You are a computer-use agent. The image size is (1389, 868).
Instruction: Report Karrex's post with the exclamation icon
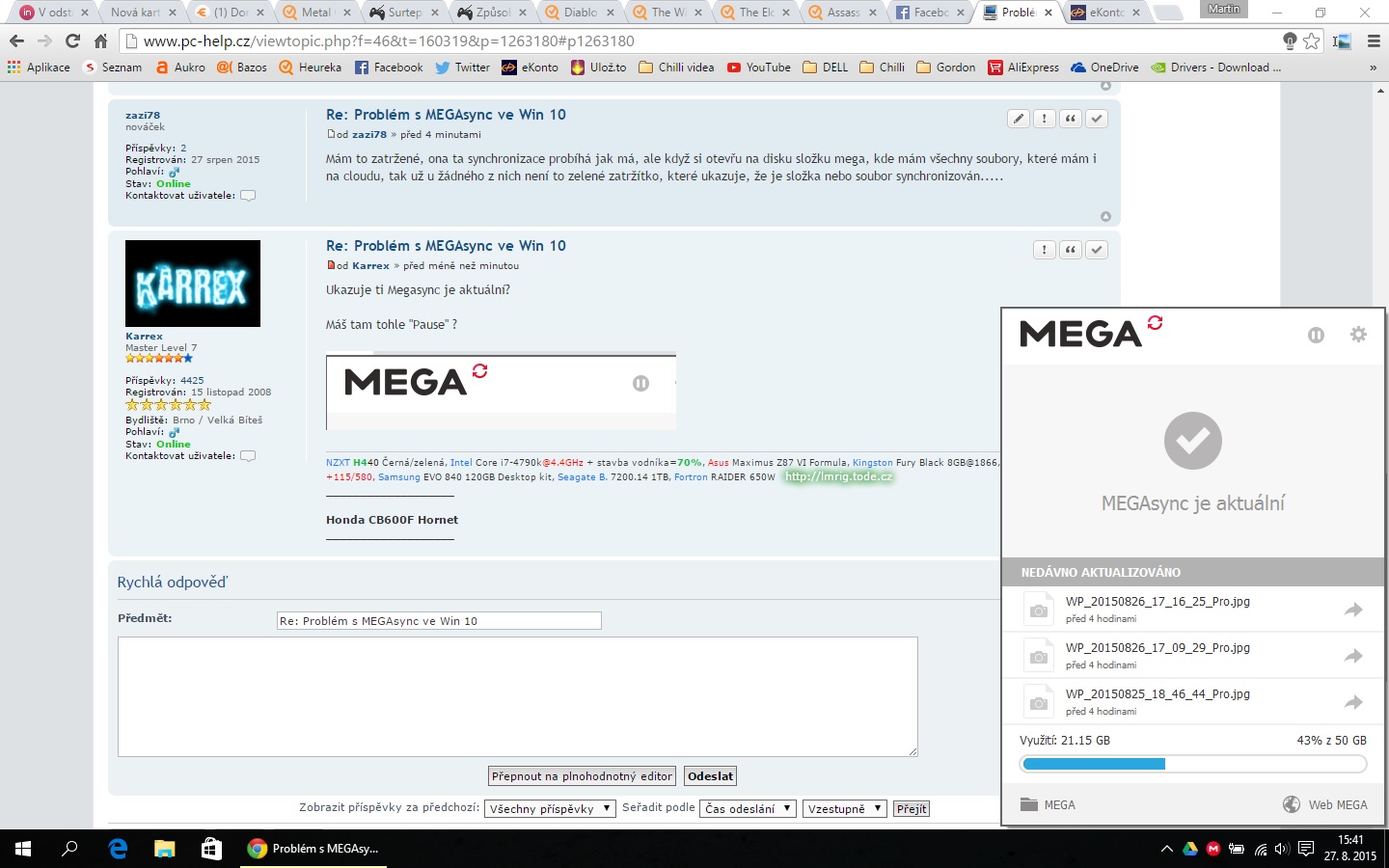(1045, 250)
